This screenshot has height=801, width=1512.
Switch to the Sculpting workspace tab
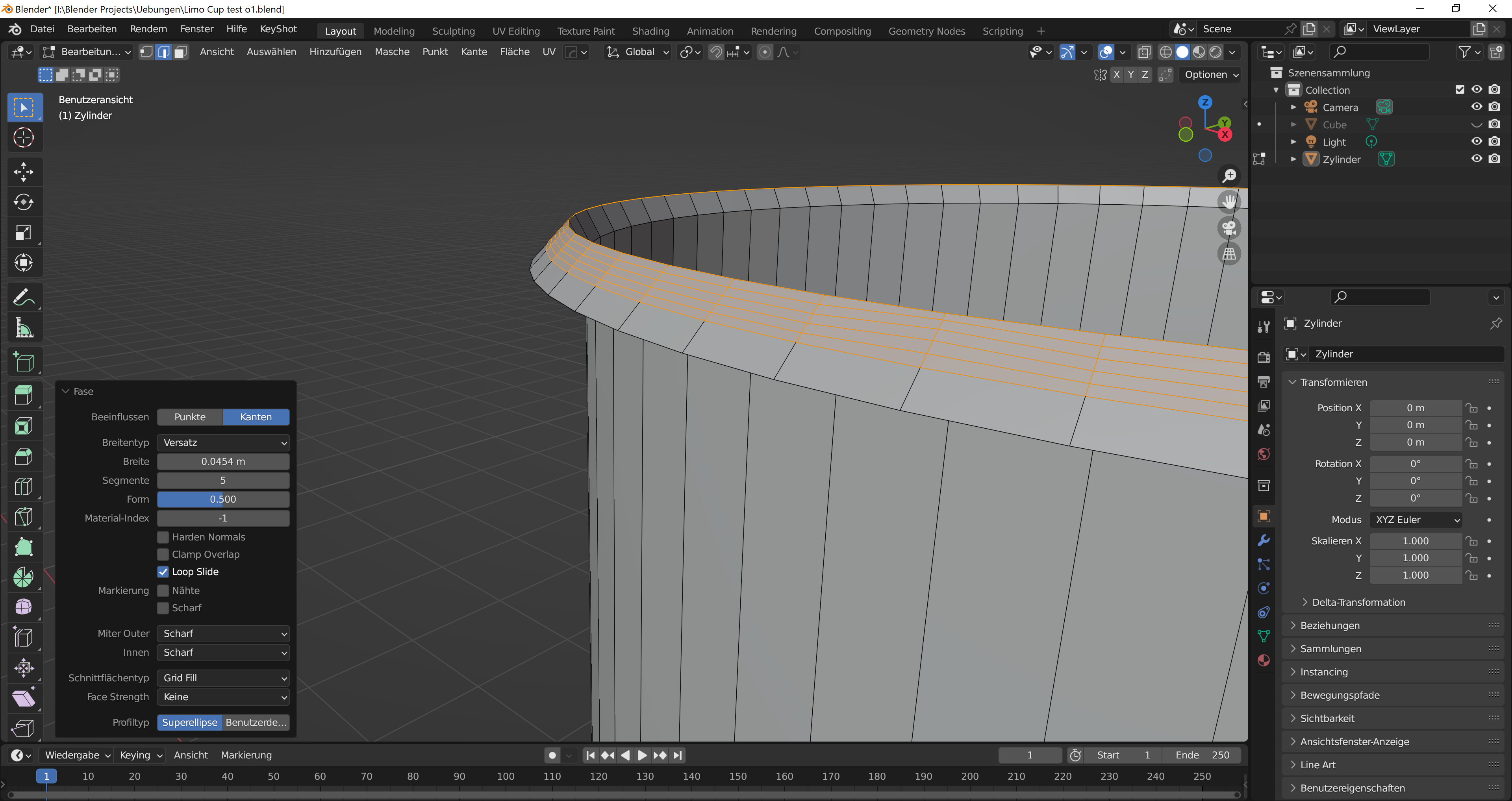click(453, 31)
